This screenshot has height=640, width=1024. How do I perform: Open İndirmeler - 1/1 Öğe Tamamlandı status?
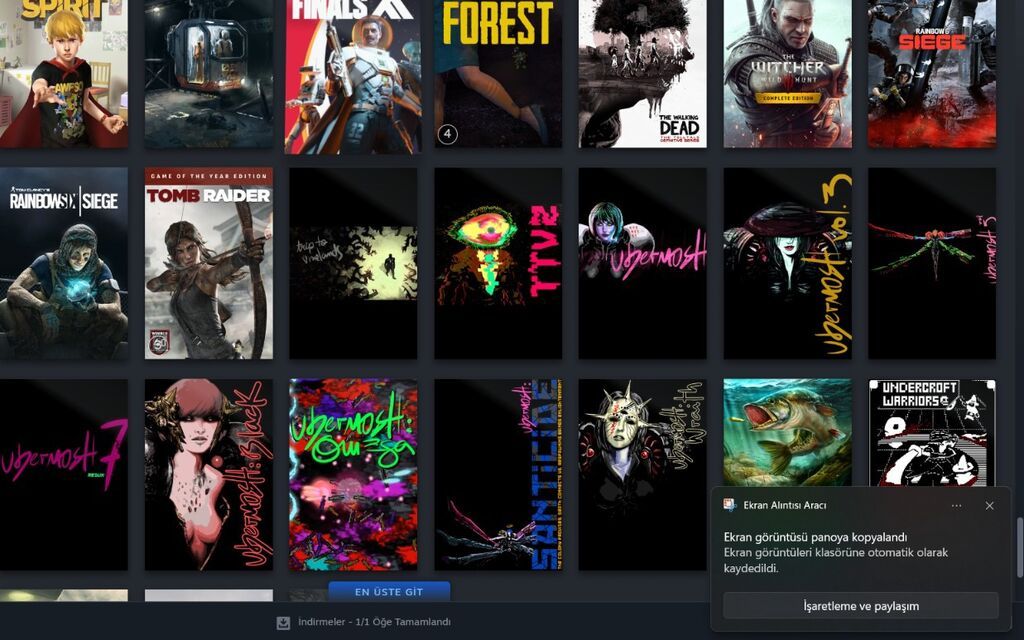pos(374,622)
